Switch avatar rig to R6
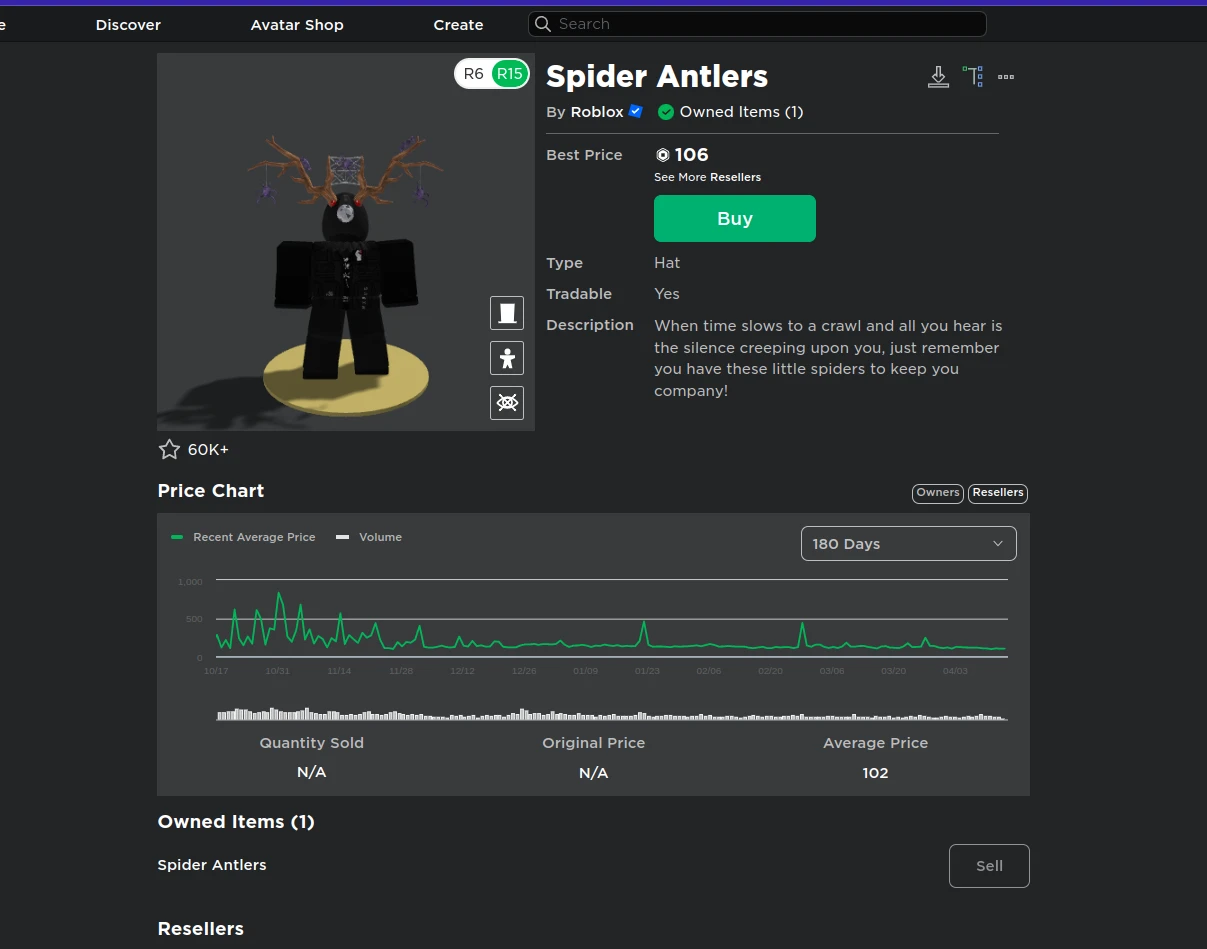Image resolution: width=1207 pixels, height=949 pixels. click(474, 74)
